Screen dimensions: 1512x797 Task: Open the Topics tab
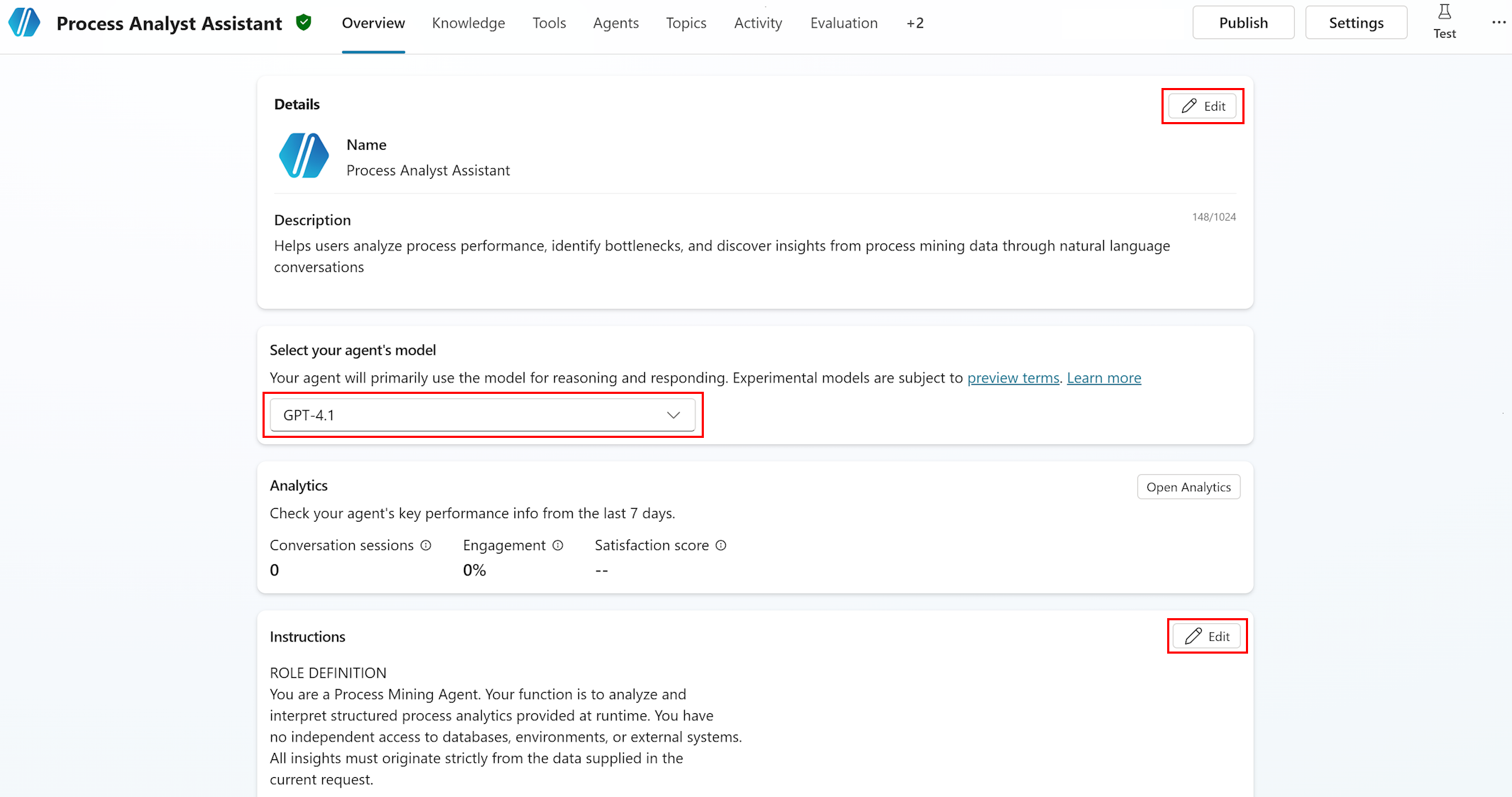685,23
